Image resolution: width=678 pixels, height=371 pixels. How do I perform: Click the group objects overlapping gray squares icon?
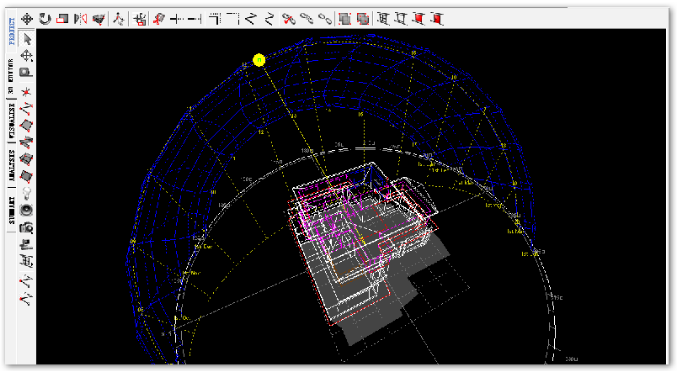click(x=345, y=19)
